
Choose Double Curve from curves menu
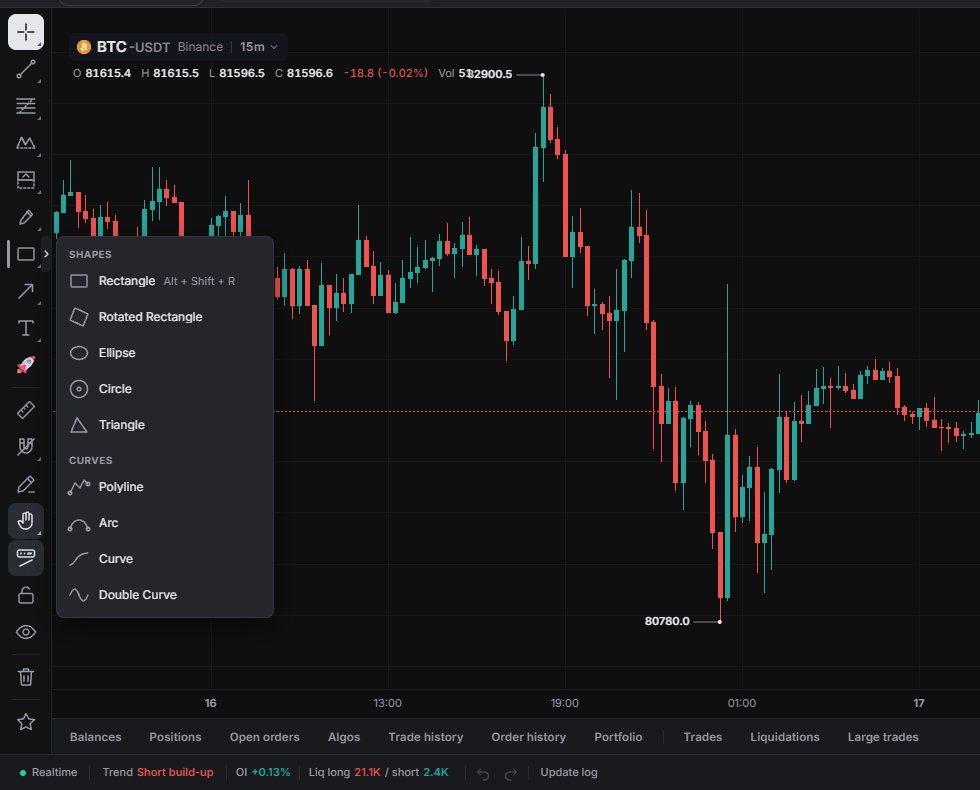click(165, 595)
